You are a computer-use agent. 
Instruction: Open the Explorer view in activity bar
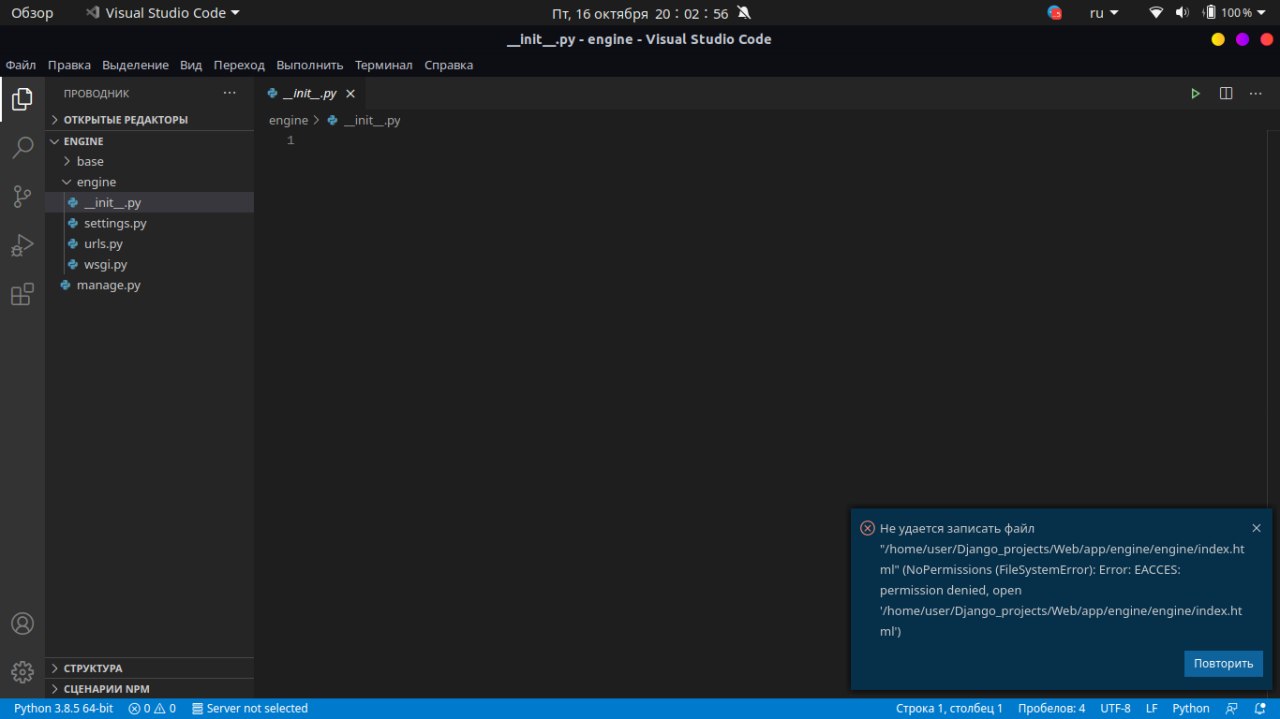coord(22,99)
